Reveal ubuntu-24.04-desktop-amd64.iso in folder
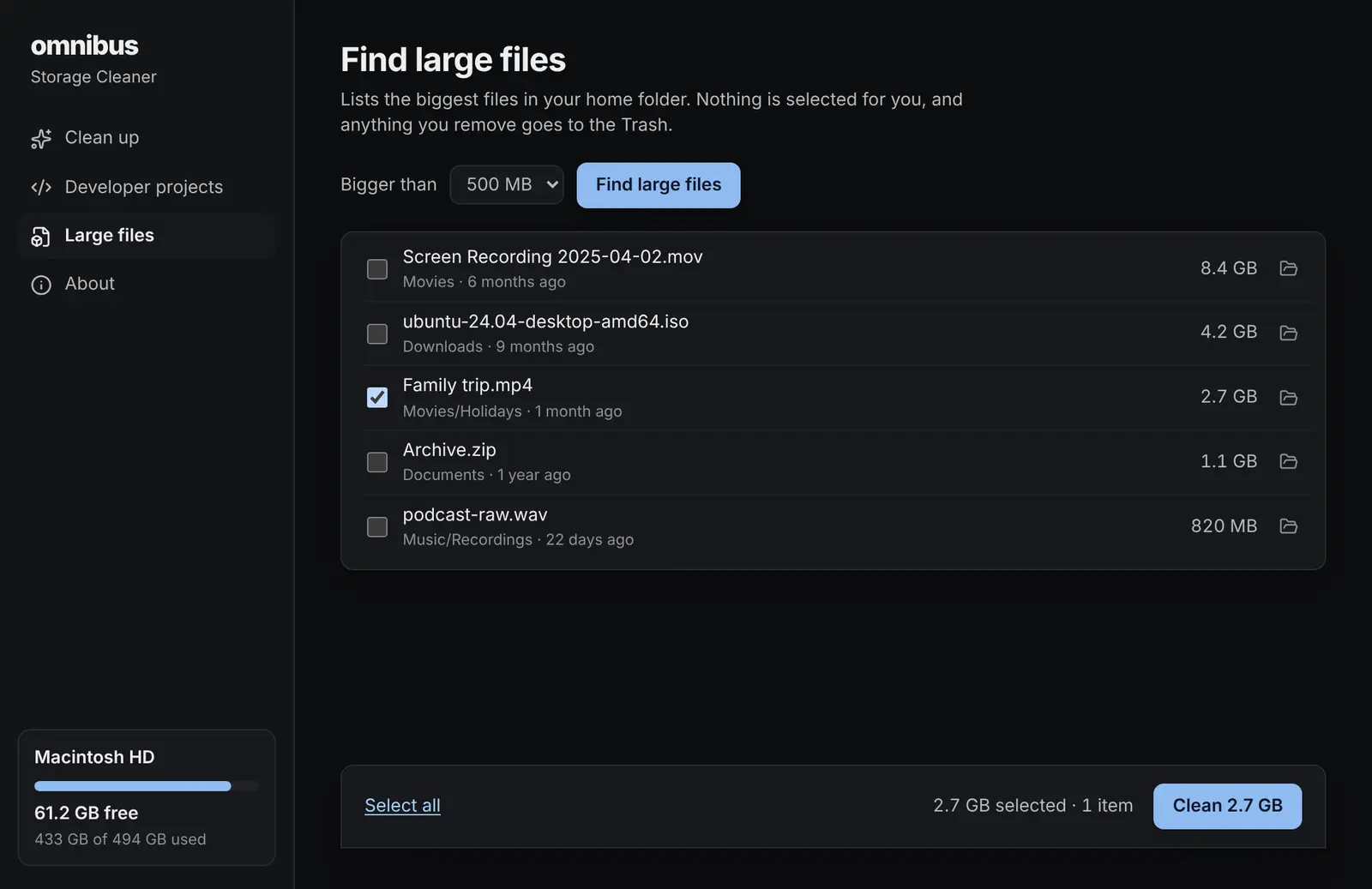 [x=1288, y=333]
